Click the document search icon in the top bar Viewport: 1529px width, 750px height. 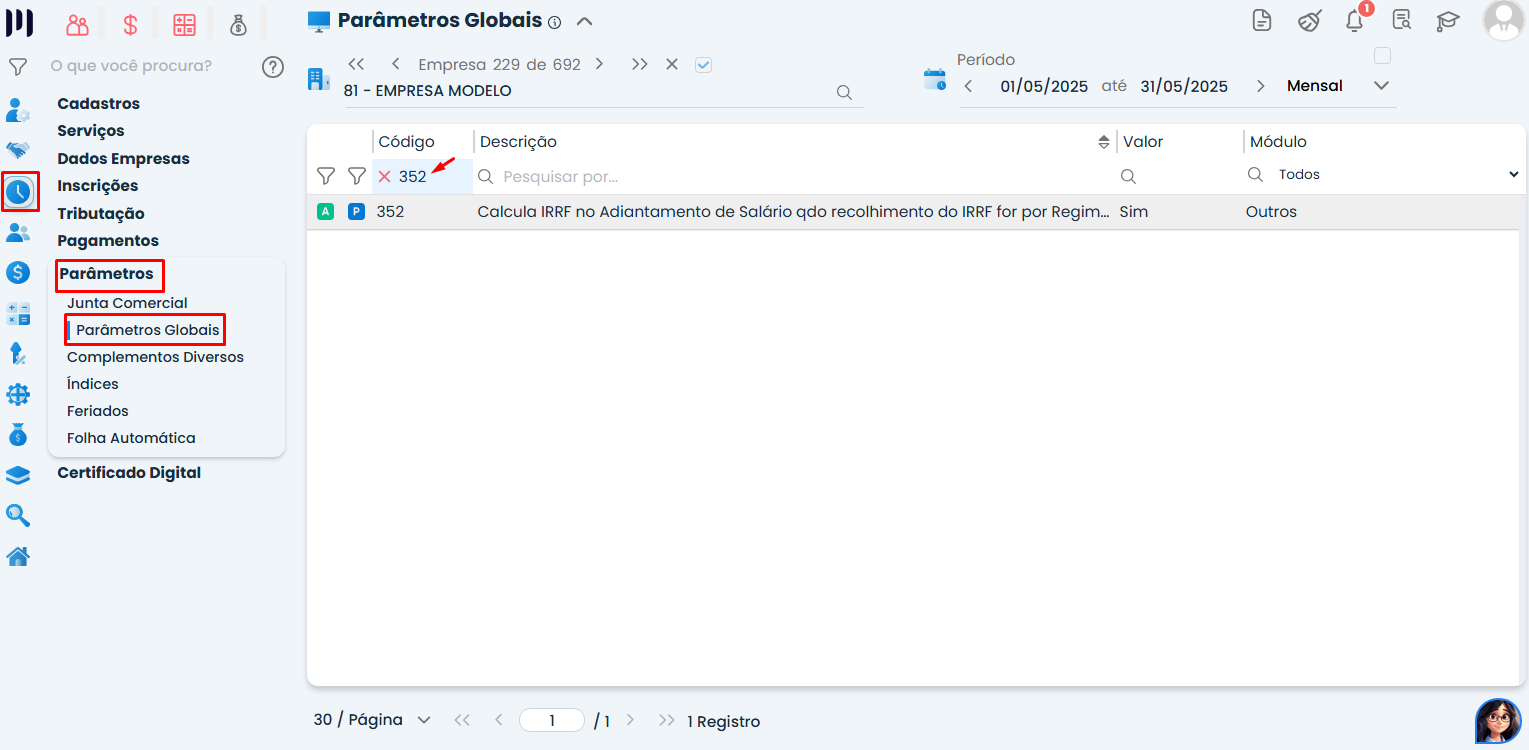pos(1401,20)
